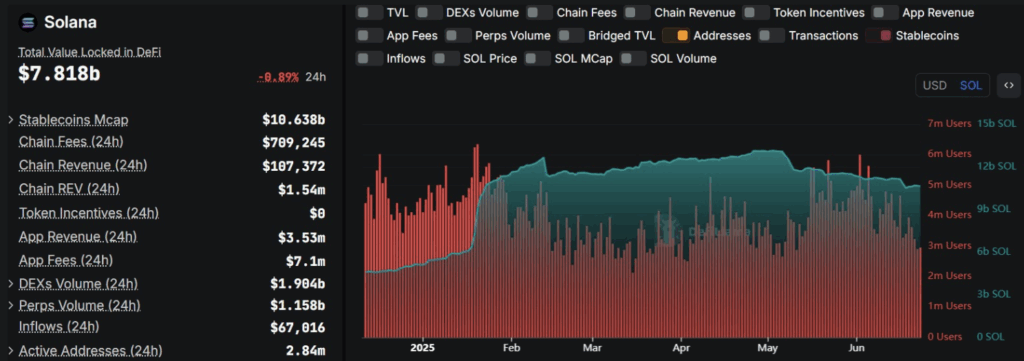Switch chart denomination to SOL
This screenshot has height=361, width=1024.
[x=970, y=86]
